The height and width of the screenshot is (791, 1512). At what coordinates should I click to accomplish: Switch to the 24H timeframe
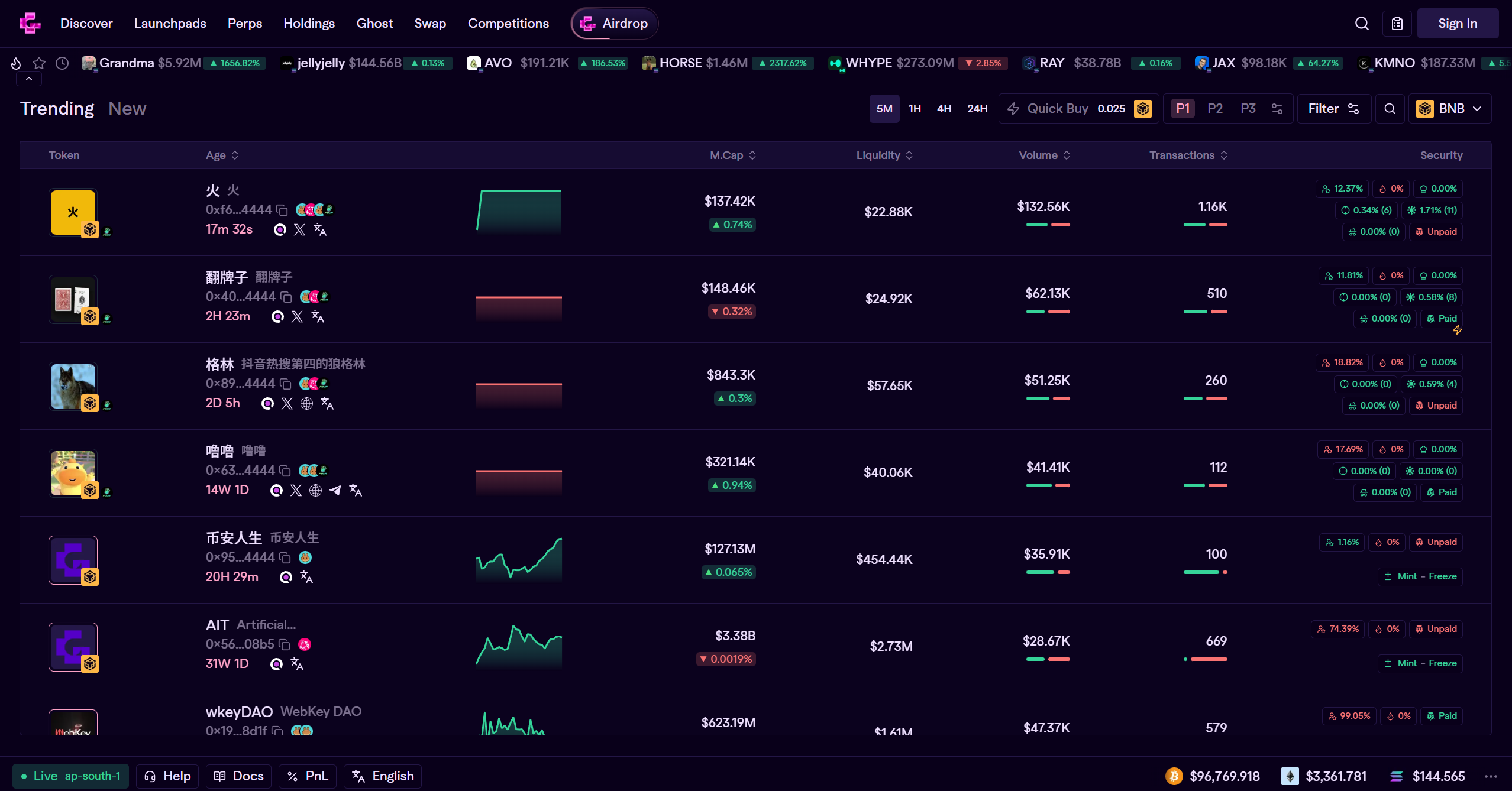pos(977,109)
